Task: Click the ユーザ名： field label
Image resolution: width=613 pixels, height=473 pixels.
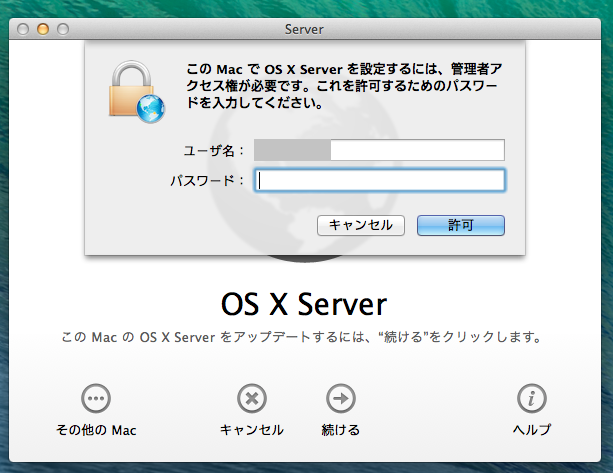Action: pyautogui.click(x=214, y=150)
